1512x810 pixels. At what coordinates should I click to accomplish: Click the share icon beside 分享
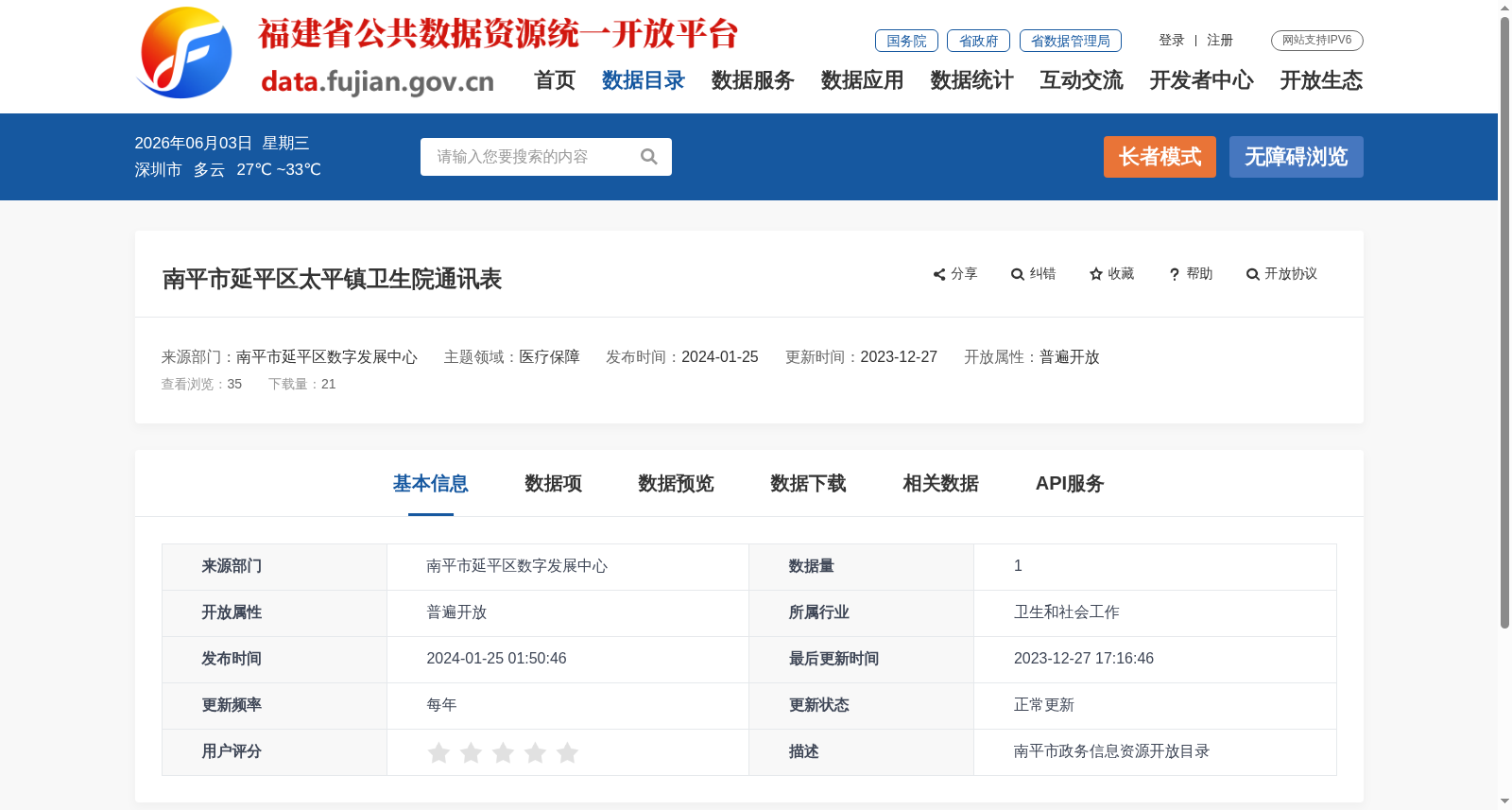point(939,274)
